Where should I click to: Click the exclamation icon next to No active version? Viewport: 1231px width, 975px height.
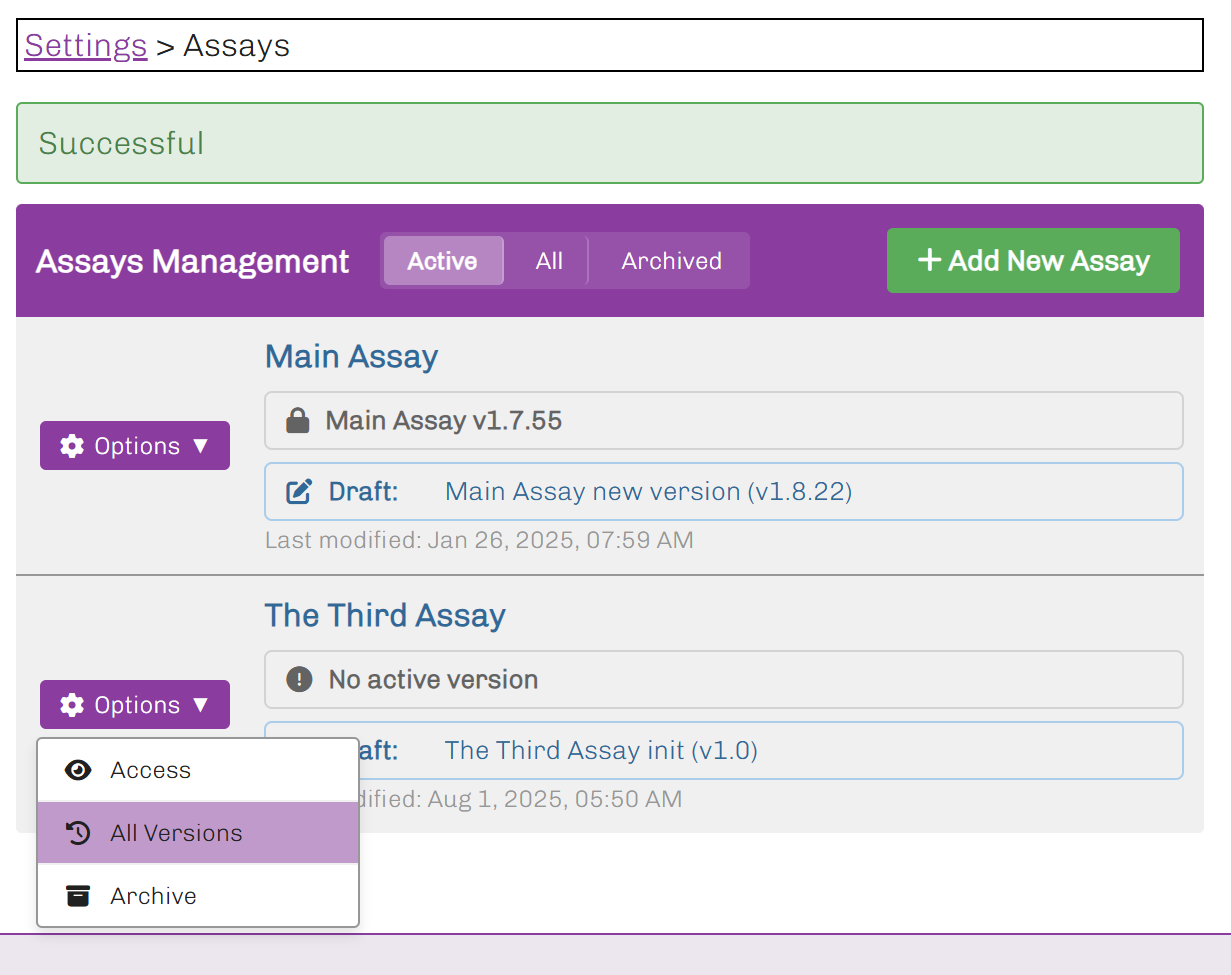[x=299, y=680]
